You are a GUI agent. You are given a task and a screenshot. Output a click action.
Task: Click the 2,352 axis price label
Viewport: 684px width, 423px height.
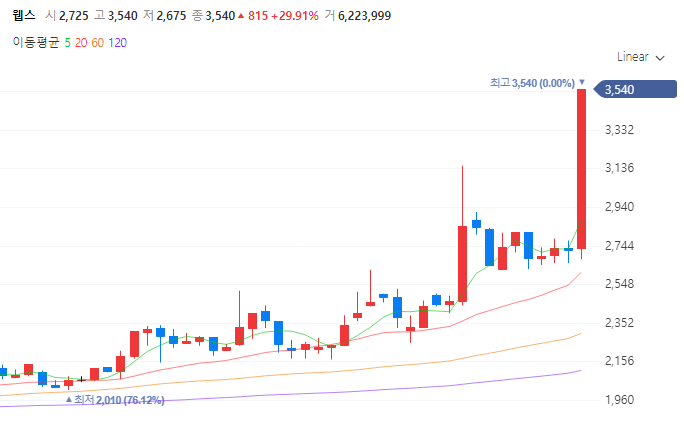619,323
